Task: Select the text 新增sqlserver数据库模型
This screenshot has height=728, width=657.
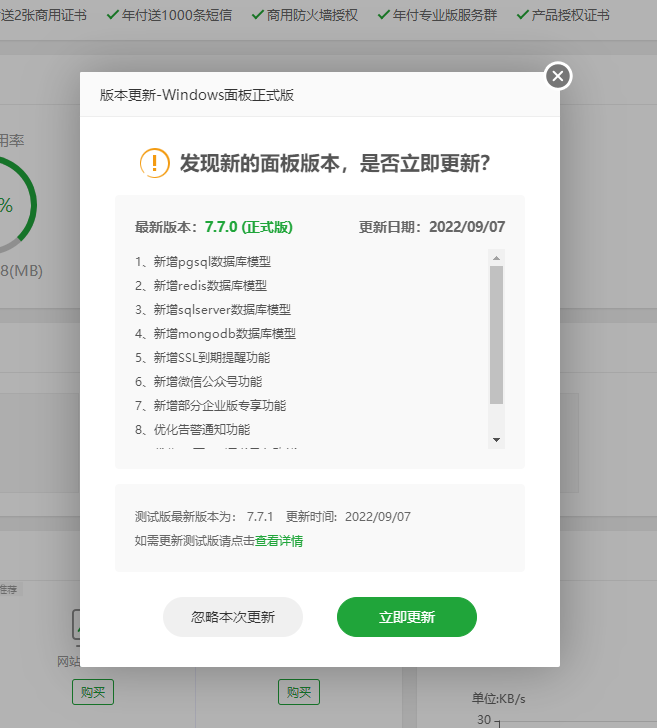Action: click(222, 310)
